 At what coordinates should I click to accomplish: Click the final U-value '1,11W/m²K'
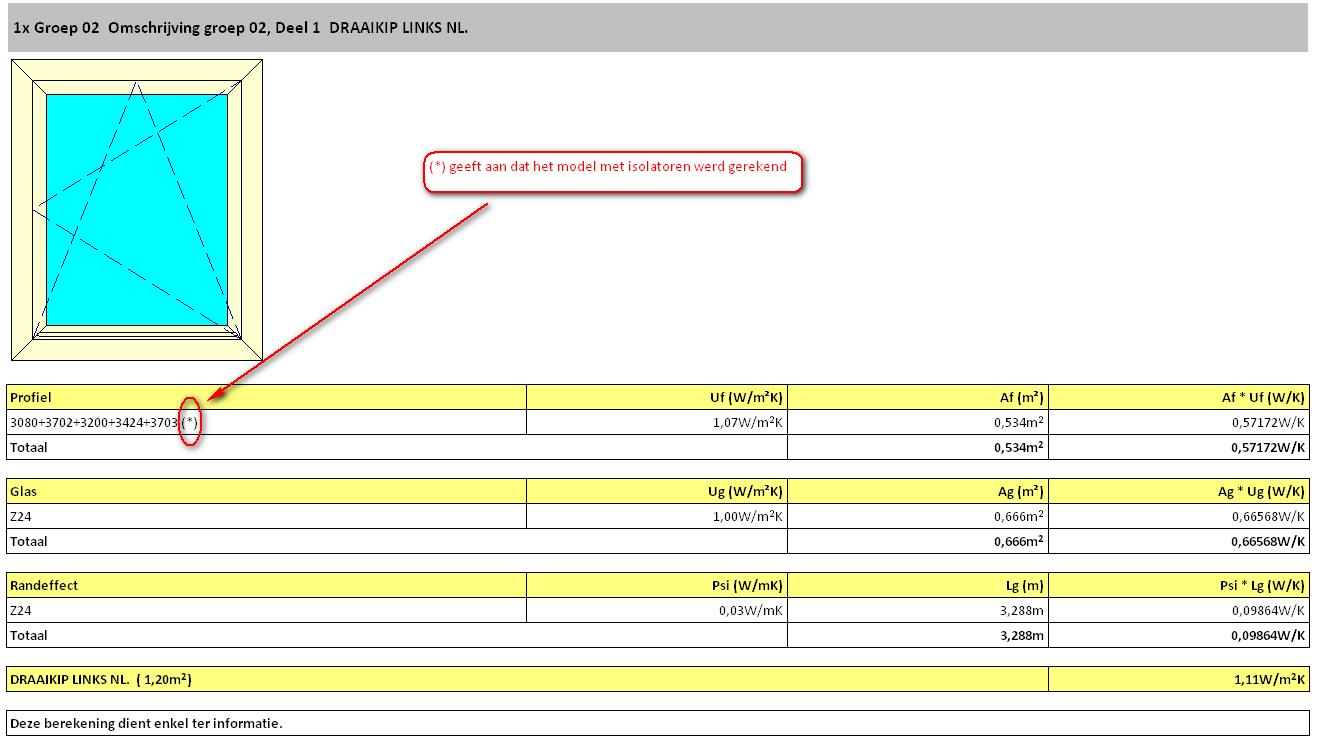[x=1270, y=679]
